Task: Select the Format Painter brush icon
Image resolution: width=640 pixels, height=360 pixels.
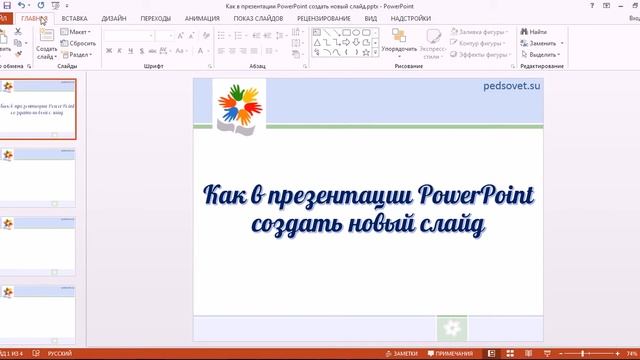Action: 18,54
